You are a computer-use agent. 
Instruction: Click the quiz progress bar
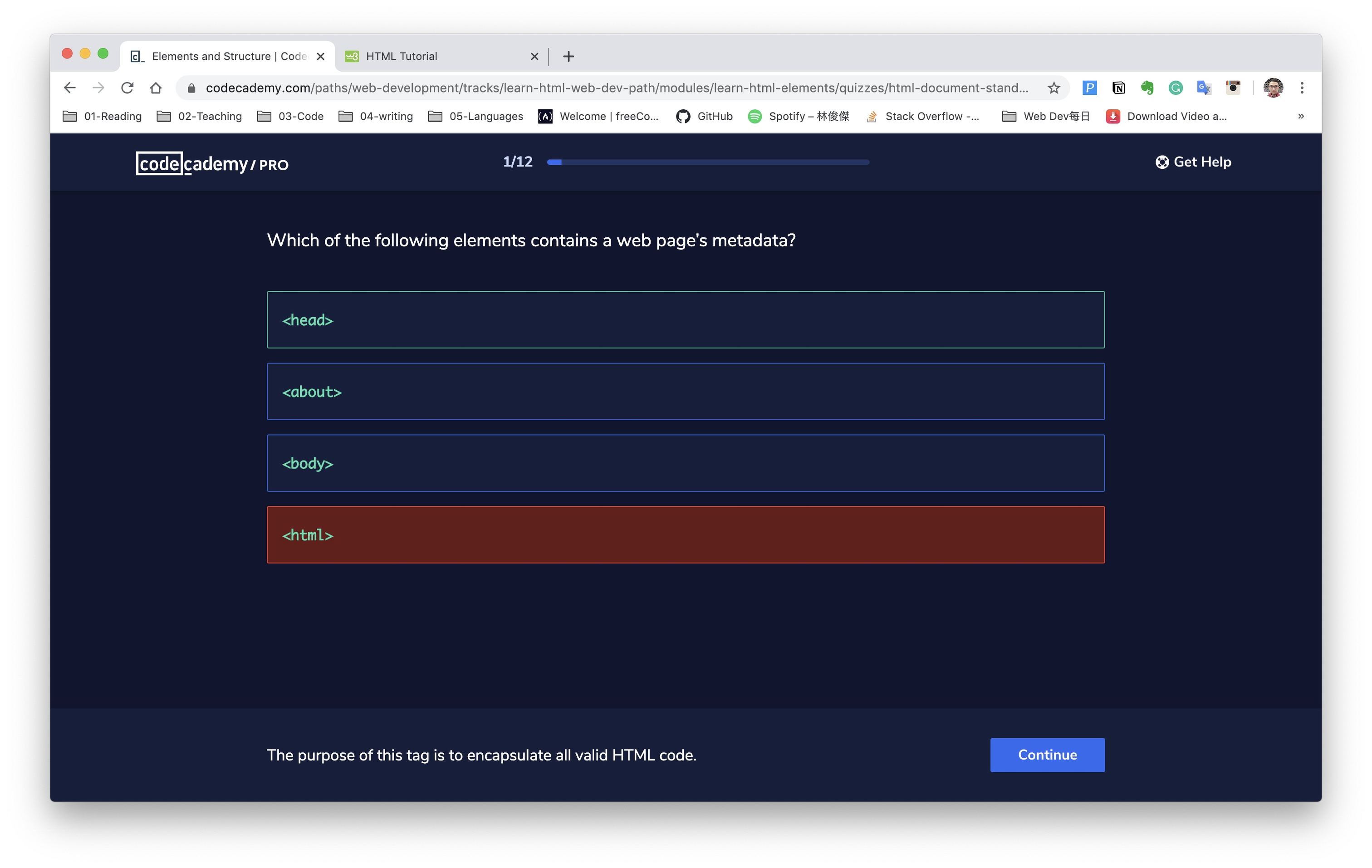coord(708,162)
